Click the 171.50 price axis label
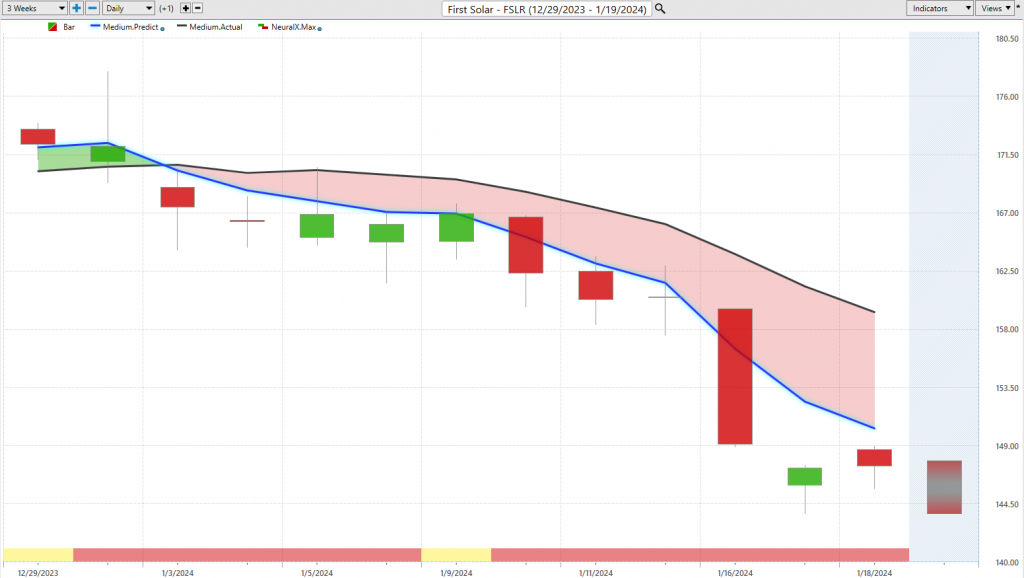 tap(1006, 155)
